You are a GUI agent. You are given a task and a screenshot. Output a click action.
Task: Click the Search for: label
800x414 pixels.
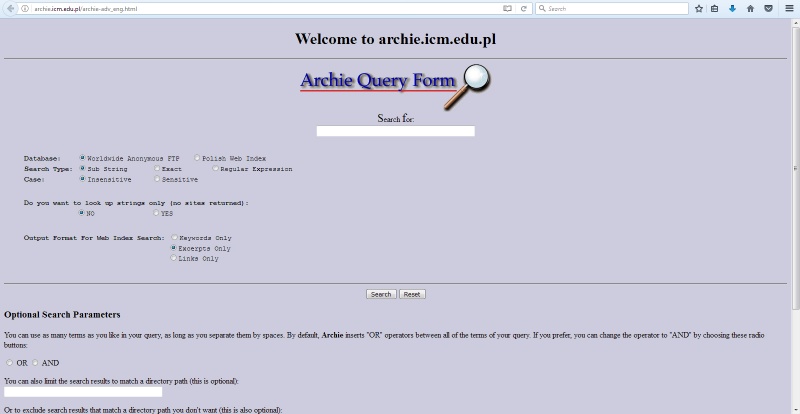click(395, 118)
